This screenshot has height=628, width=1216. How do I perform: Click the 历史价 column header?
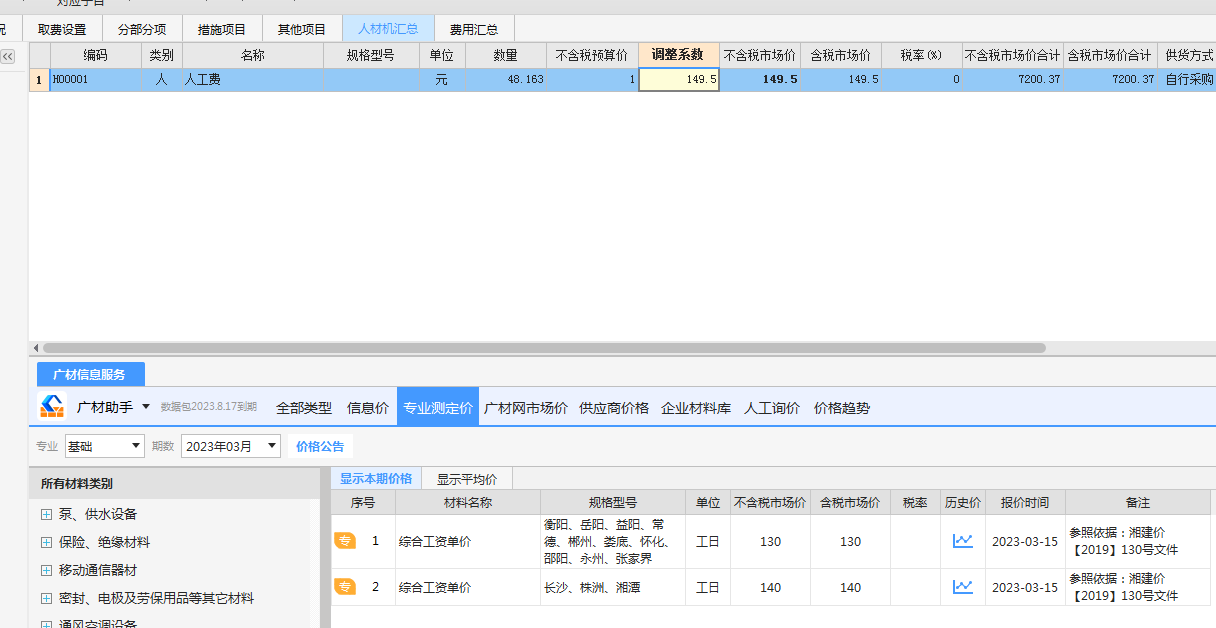(963, 502)
